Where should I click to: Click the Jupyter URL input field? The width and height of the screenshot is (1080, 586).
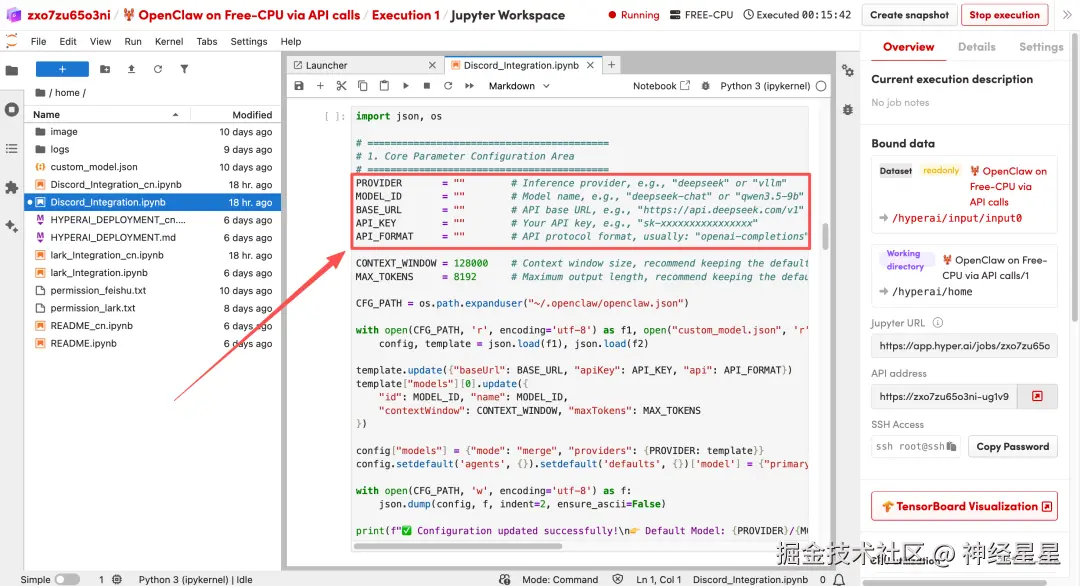pos(964,346)
